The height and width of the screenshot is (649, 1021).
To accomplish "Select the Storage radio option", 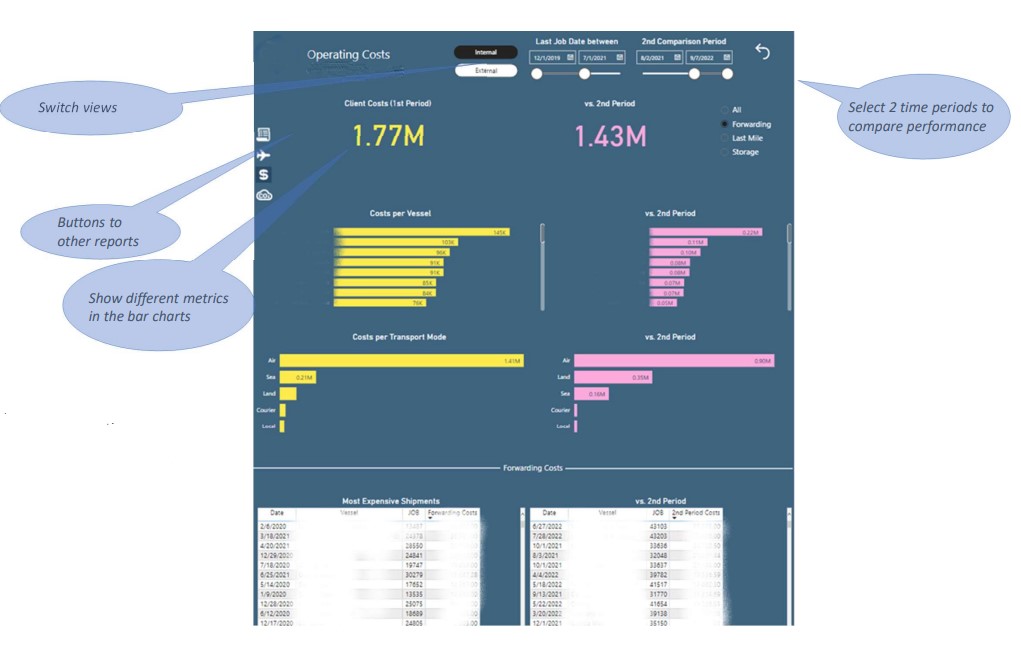I will coord(724,152).
